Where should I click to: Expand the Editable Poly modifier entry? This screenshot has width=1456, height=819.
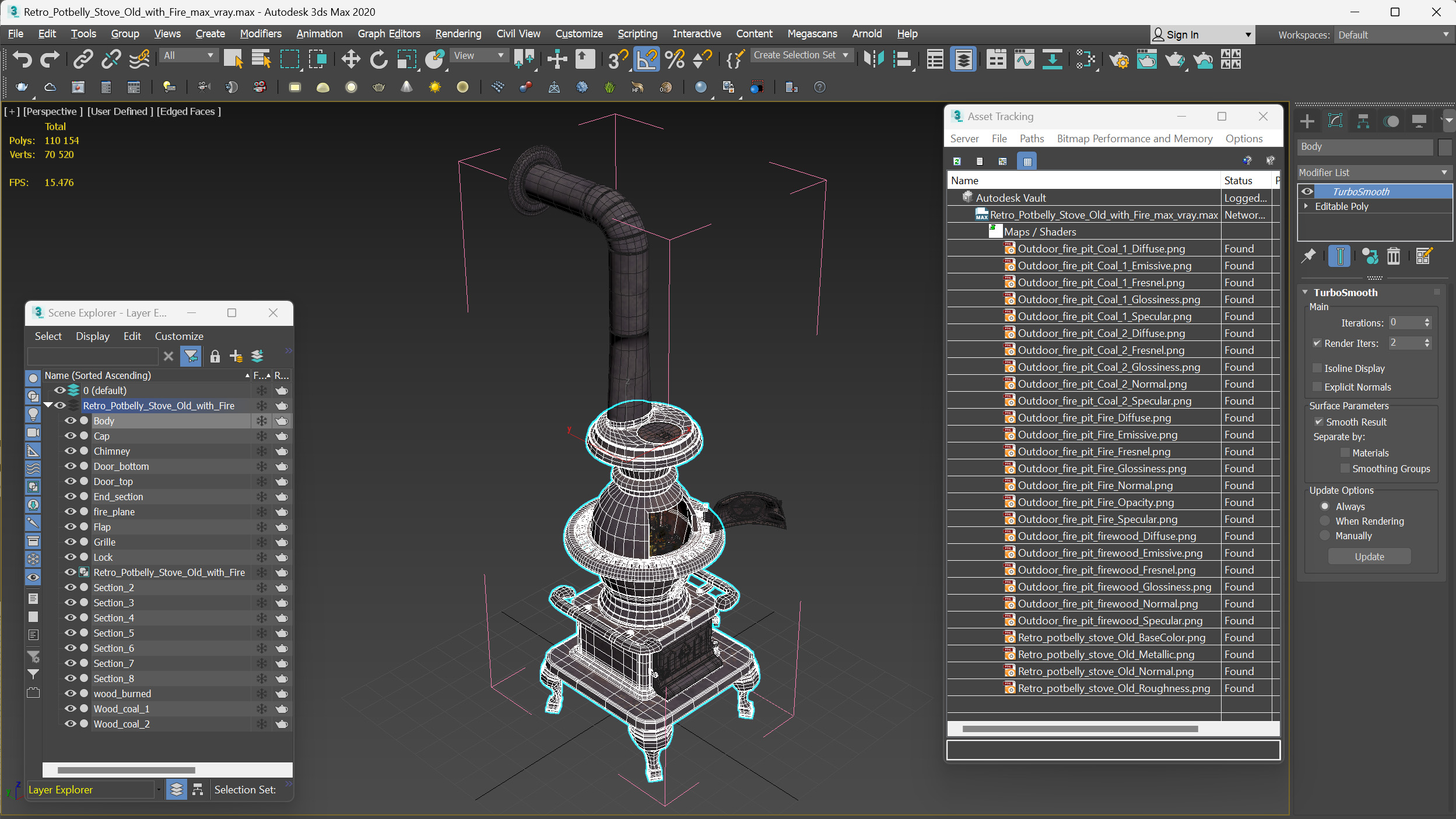tap(1306, 206)
